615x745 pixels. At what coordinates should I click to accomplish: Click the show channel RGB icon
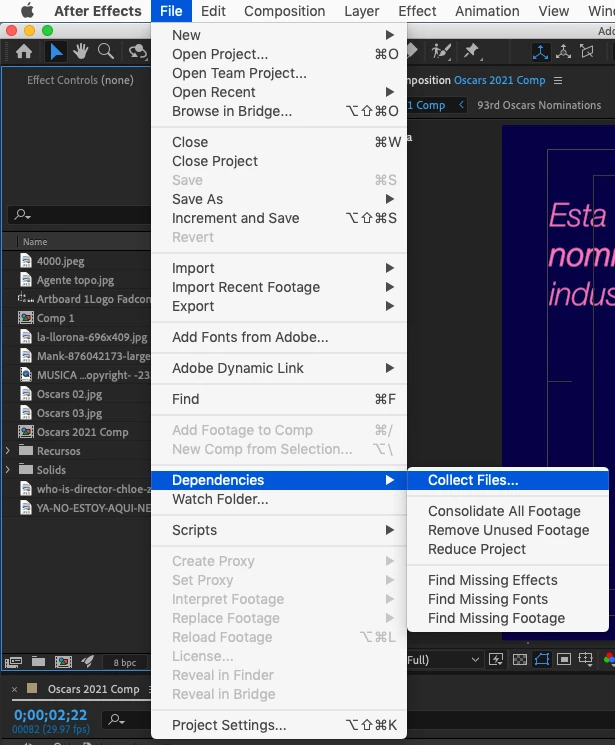click(609, 659)
